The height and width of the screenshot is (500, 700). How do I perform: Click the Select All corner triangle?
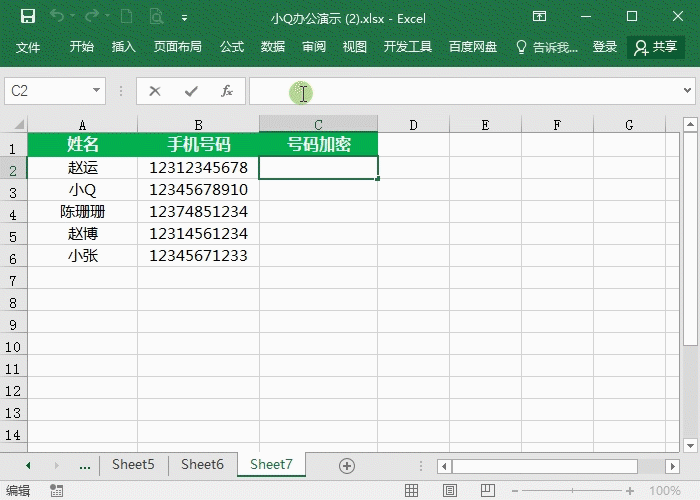(19, 124)
